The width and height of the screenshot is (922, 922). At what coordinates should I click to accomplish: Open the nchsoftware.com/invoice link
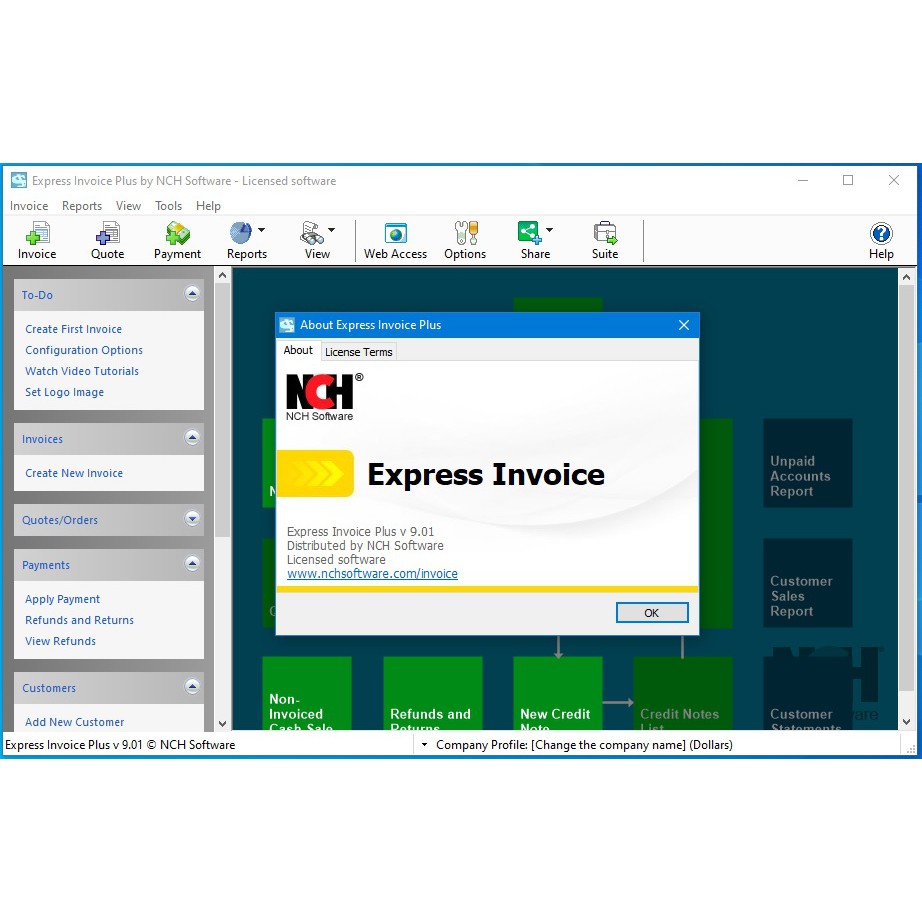[x=372, y=574]
